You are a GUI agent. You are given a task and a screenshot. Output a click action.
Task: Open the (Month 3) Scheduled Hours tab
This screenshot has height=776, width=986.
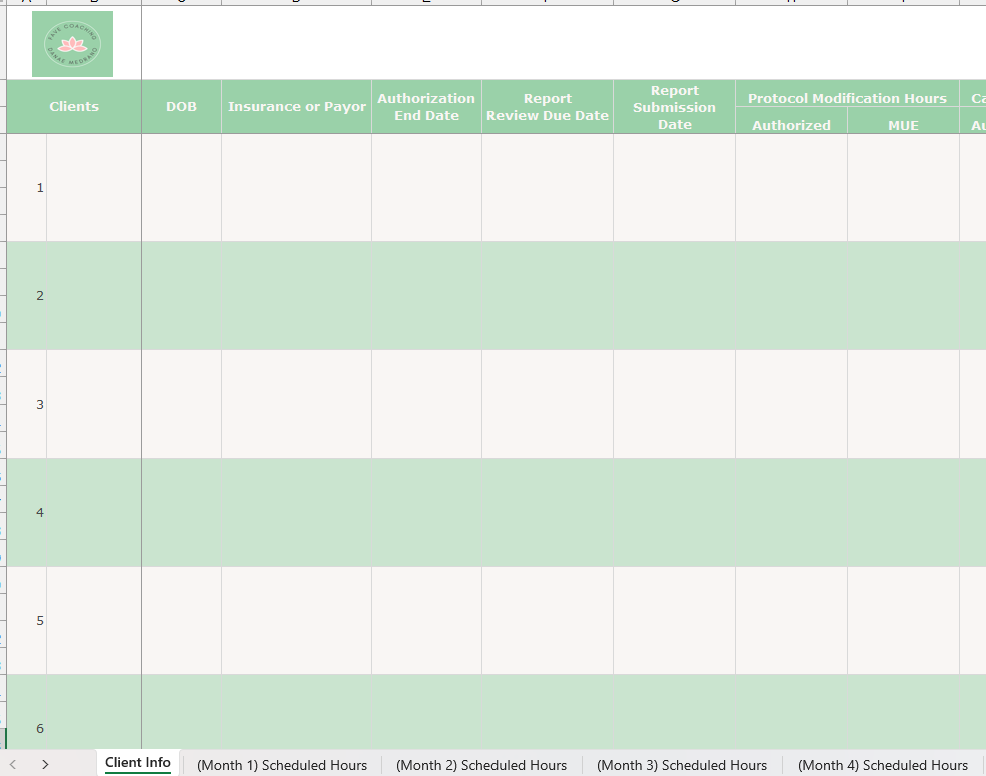click(x=682, y=765)
